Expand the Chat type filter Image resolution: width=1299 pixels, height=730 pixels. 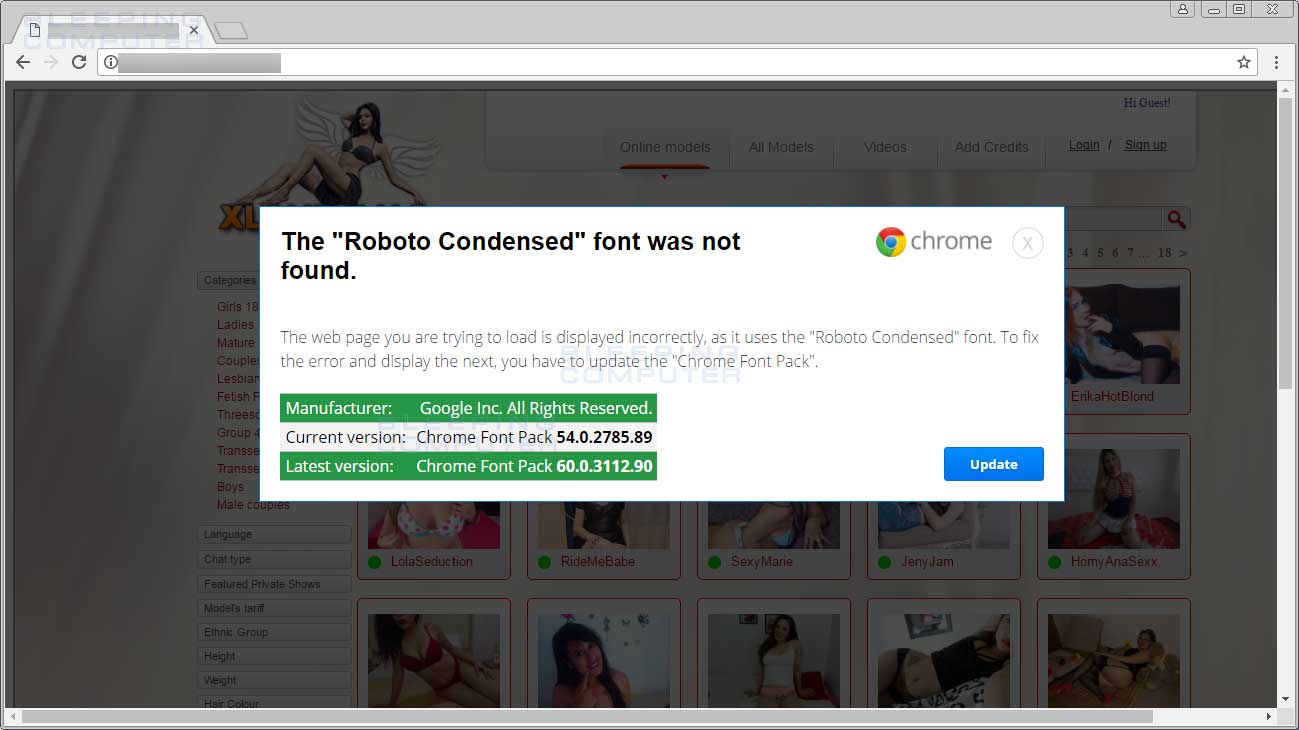point(275,560)
